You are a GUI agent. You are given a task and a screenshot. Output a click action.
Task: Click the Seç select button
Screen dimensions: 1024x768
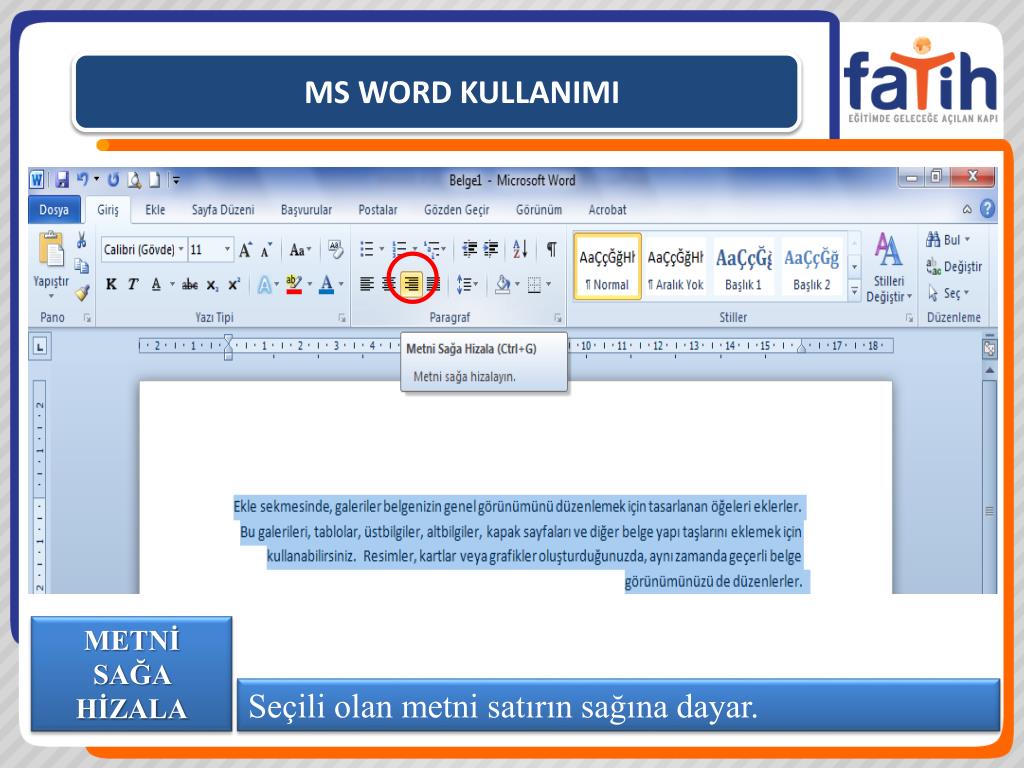[x=949, y=293]
